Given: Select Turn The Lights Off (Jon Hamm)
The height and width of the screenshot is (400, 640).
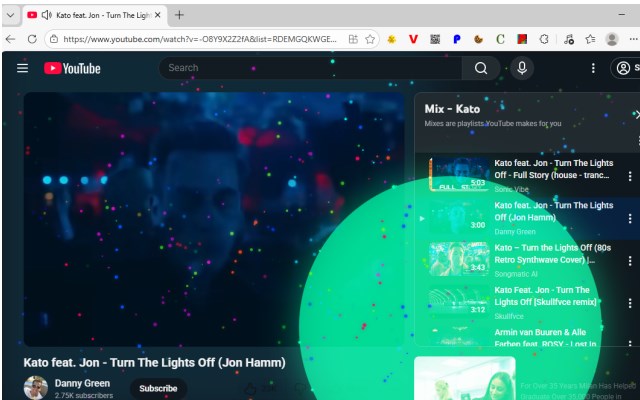Looking at the screenshot, I should pyautogui.click(x=553, y=211).
